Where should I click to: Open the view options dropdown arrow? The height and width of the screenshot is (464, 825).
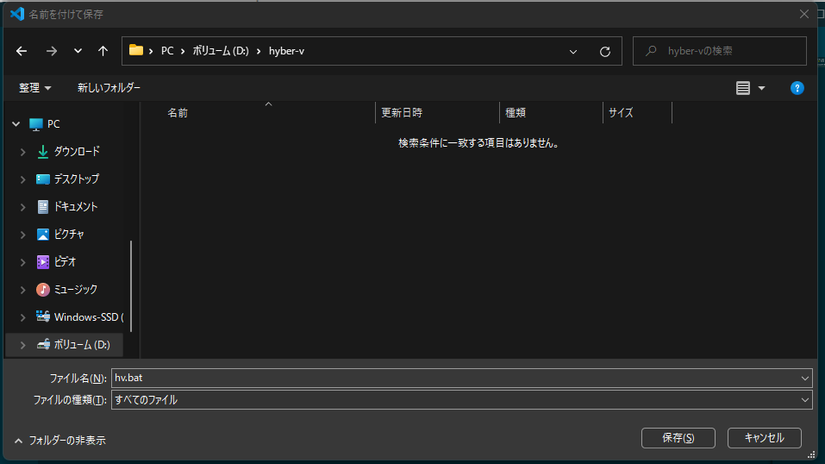761,88
